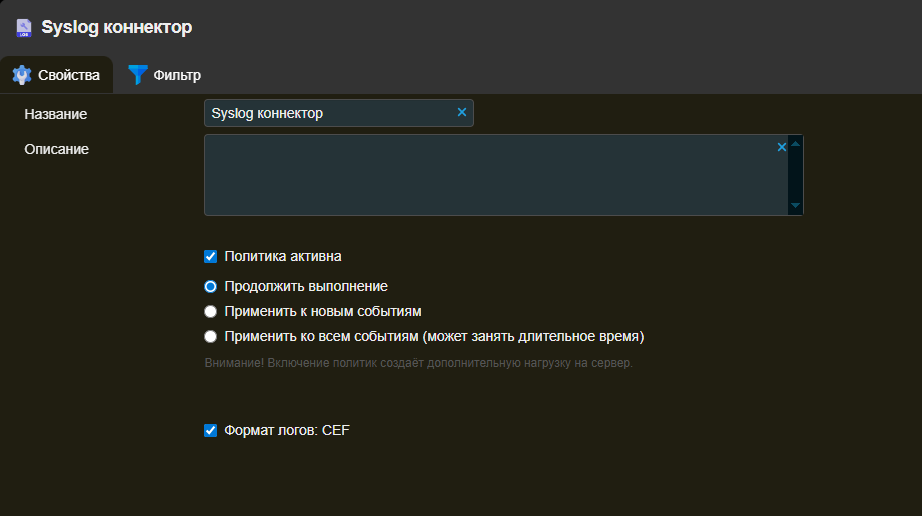Click the gear icon on the Свойства tab
This screenshot has height=516, width=922.
[22, 75]
